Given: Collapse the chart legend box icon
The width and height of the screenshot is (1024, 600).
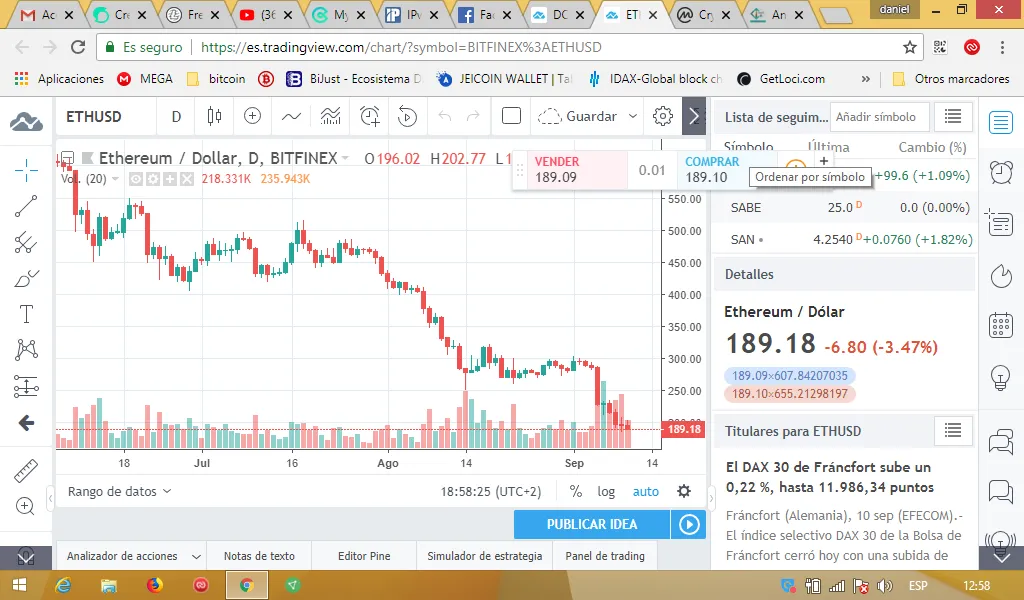Looking at the screenshot, I should [67, 157].
